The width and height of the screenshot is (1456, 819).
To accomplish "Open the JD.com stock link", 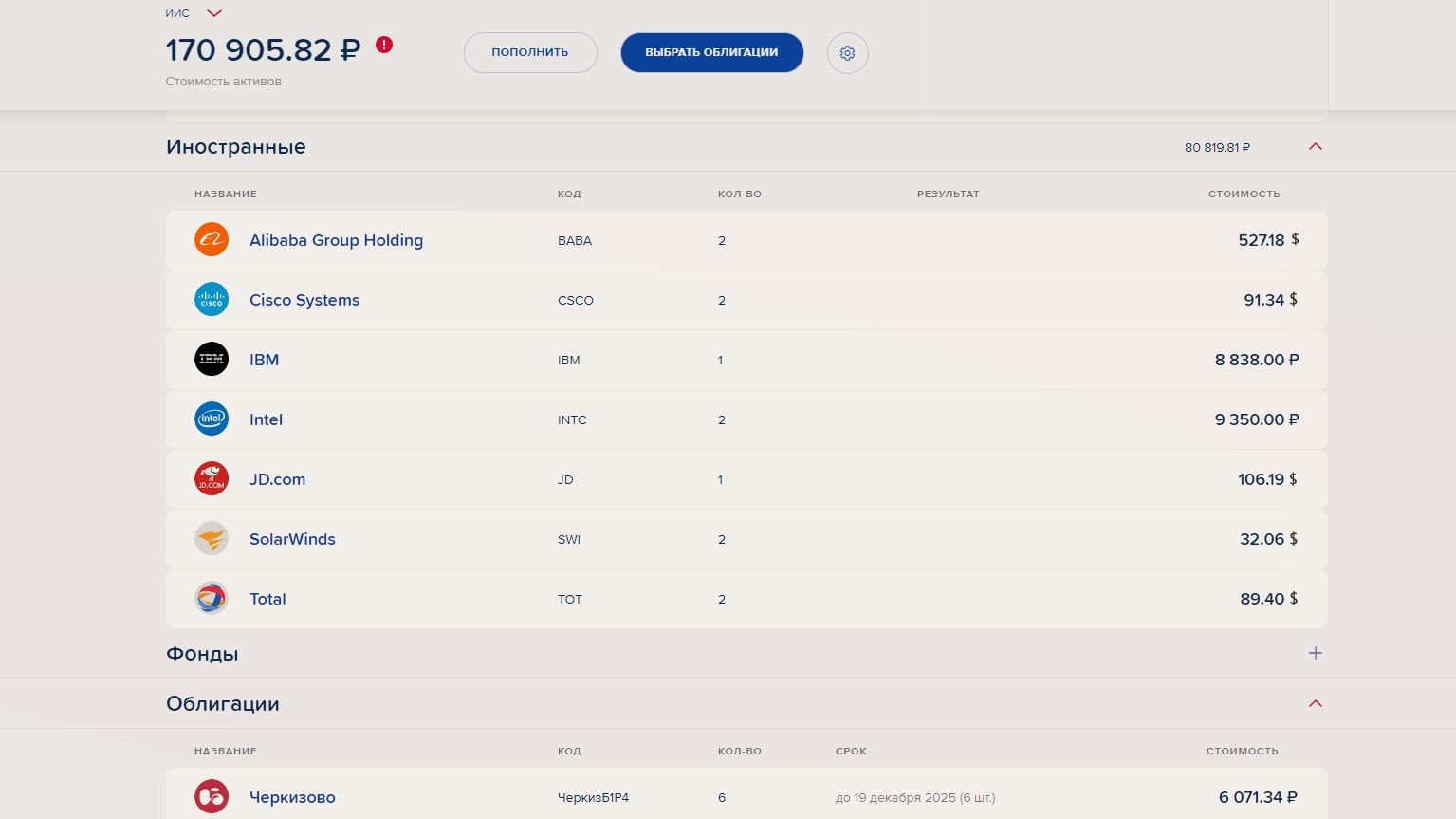I will point(277,479).
